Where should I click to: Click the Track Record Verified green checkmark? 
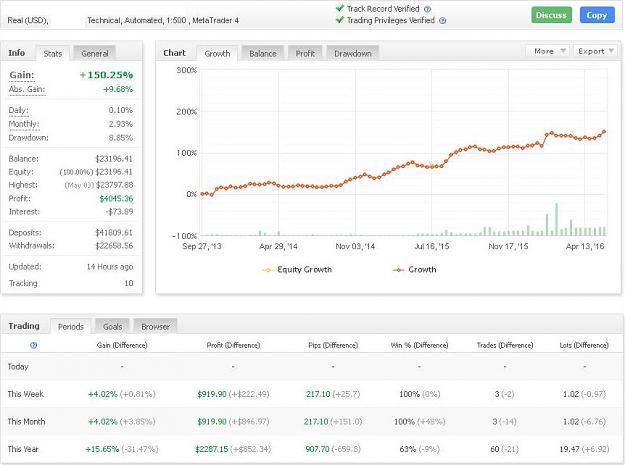pos(340,8)
